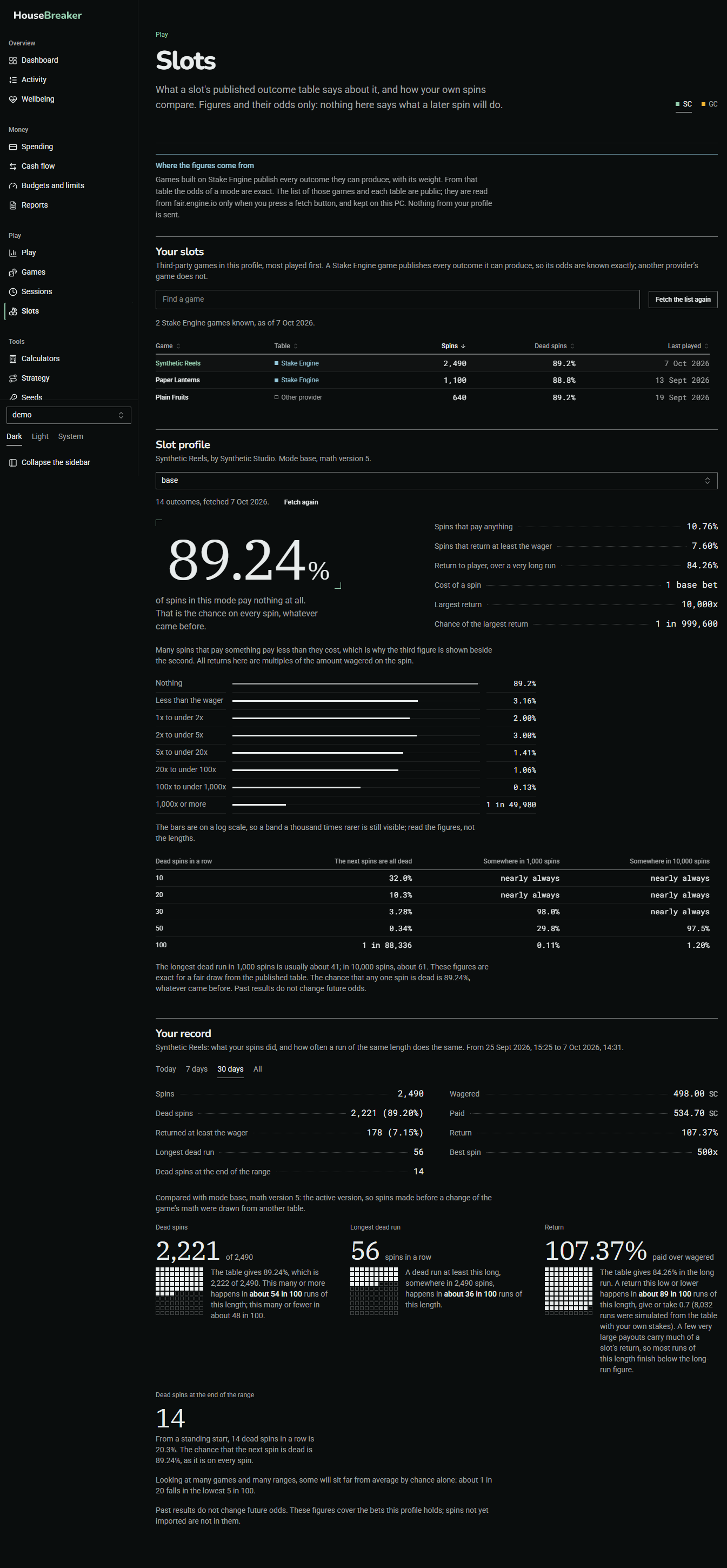Switch currency to SC
The image size is (727, 1568).
pos(684,104)
